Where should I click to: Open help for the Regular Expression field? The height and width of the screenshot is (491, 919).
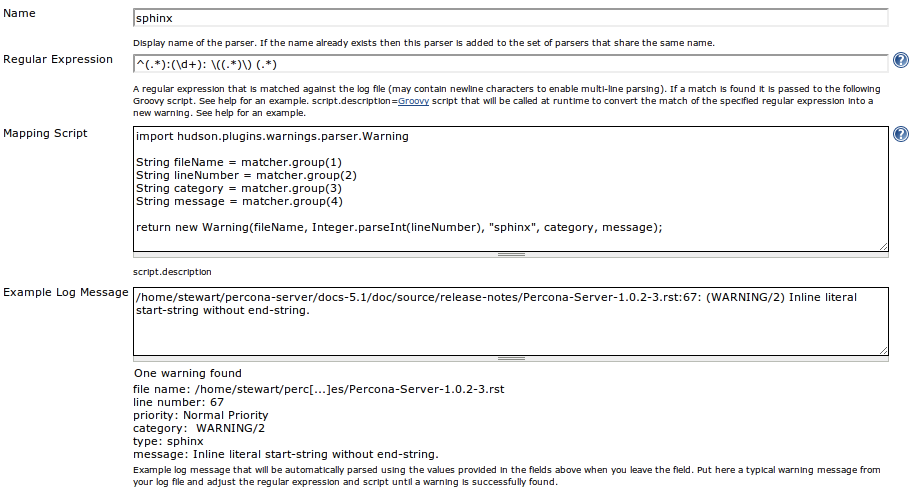click(x=901, y=60)
